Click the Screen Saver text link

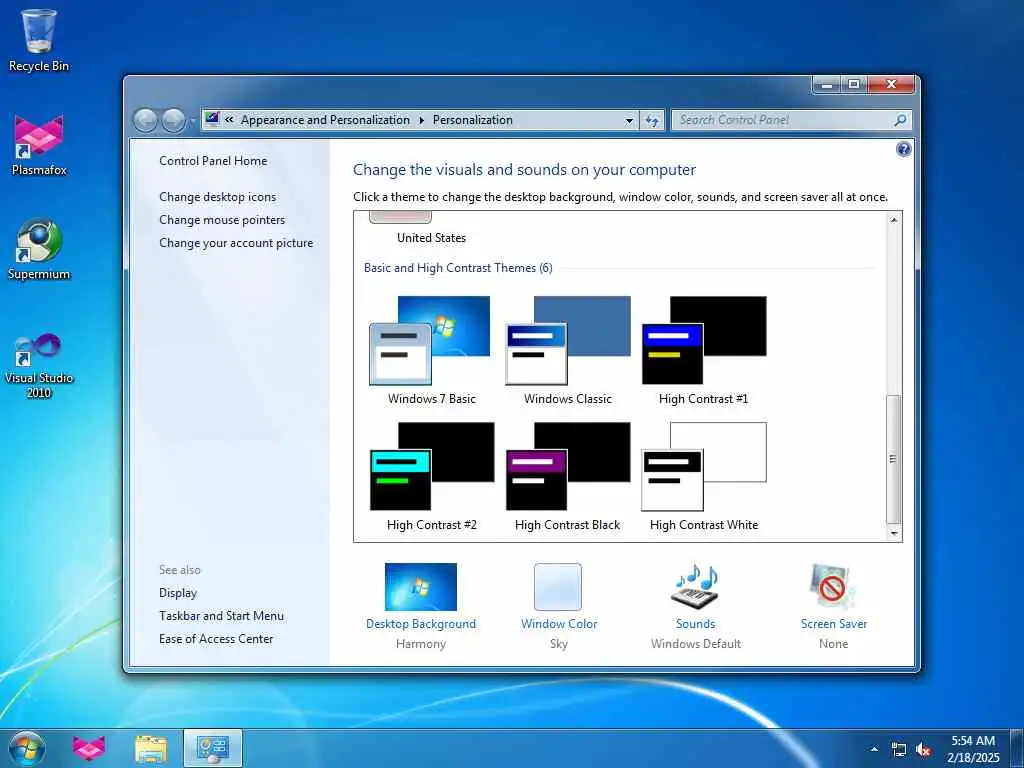[x=834, y=624]
